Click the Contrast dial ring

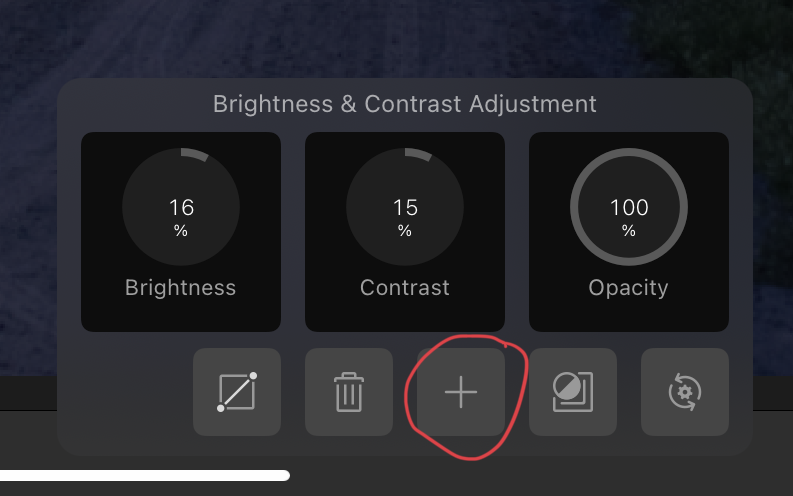405,207
